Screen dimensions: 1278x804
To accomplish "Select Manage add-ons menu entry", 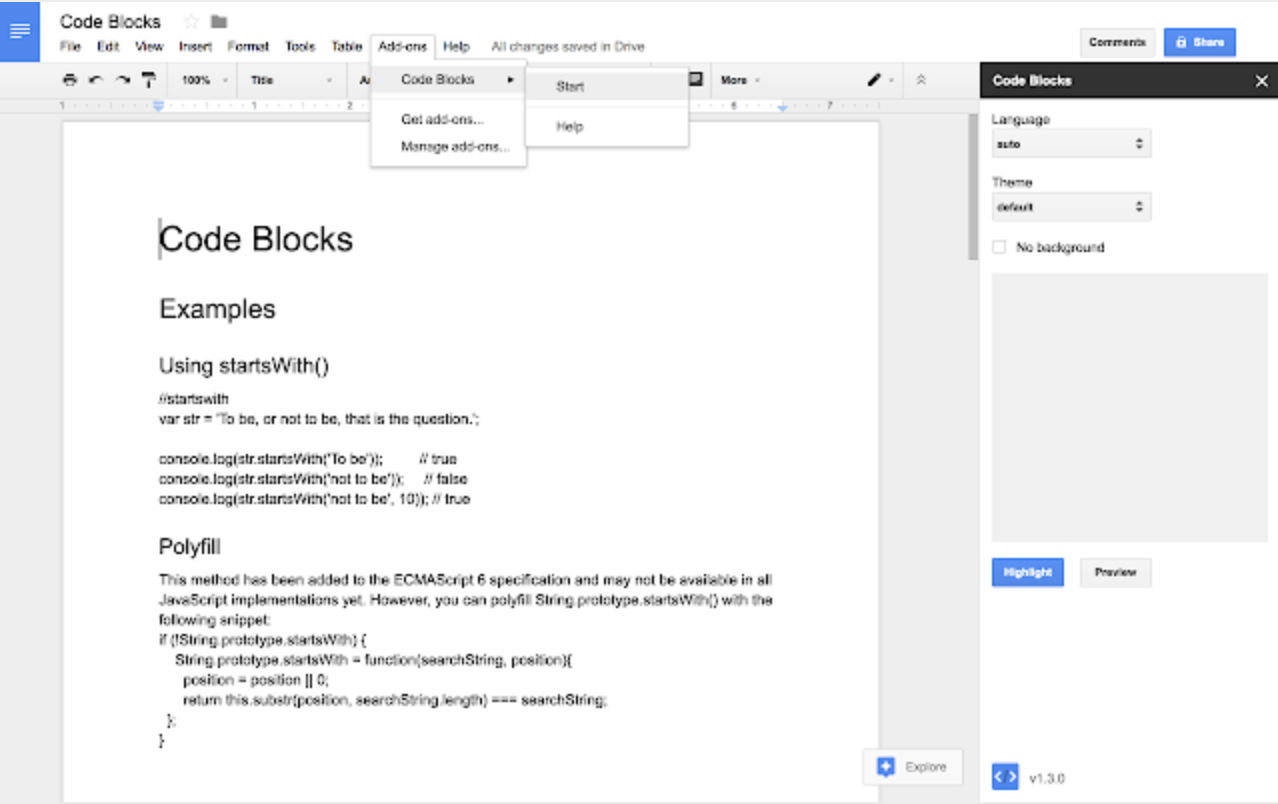I will coord(448,146).
